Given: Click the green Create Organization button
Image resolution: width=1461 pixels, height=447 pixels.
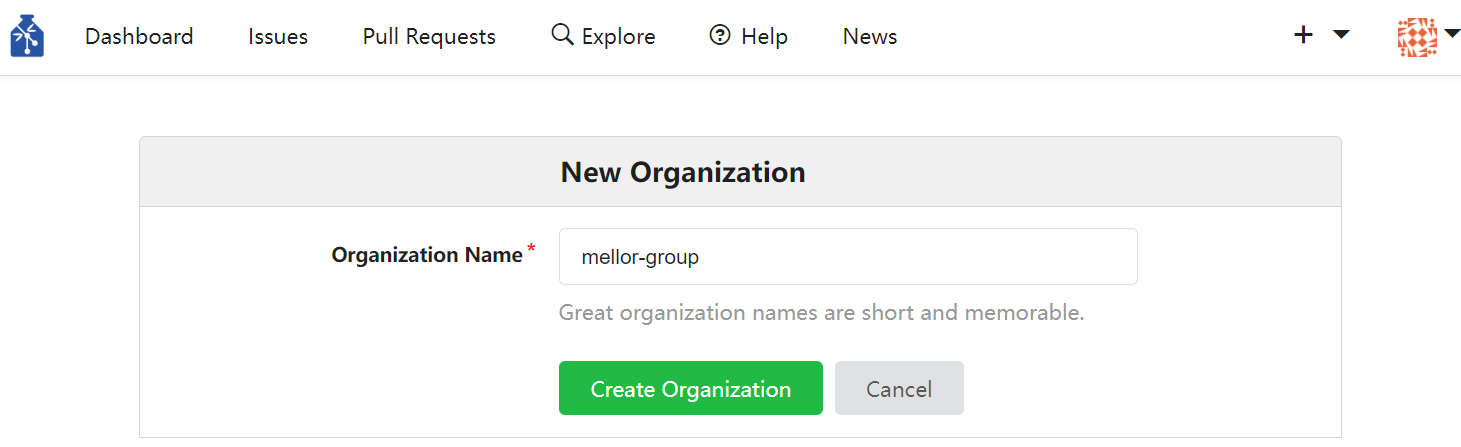Looking at the screenshot, I should click(691, 388).
